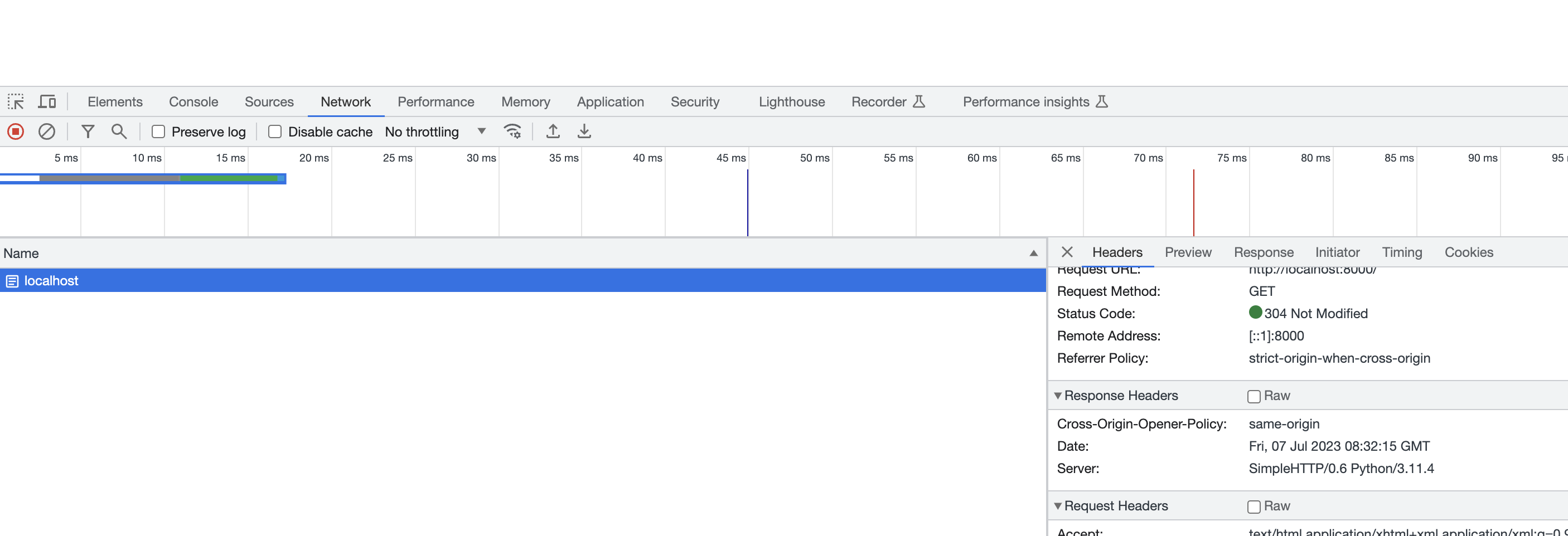1568x536 pixels.
Task: Open the network filter bar
Action: point(88,131)
